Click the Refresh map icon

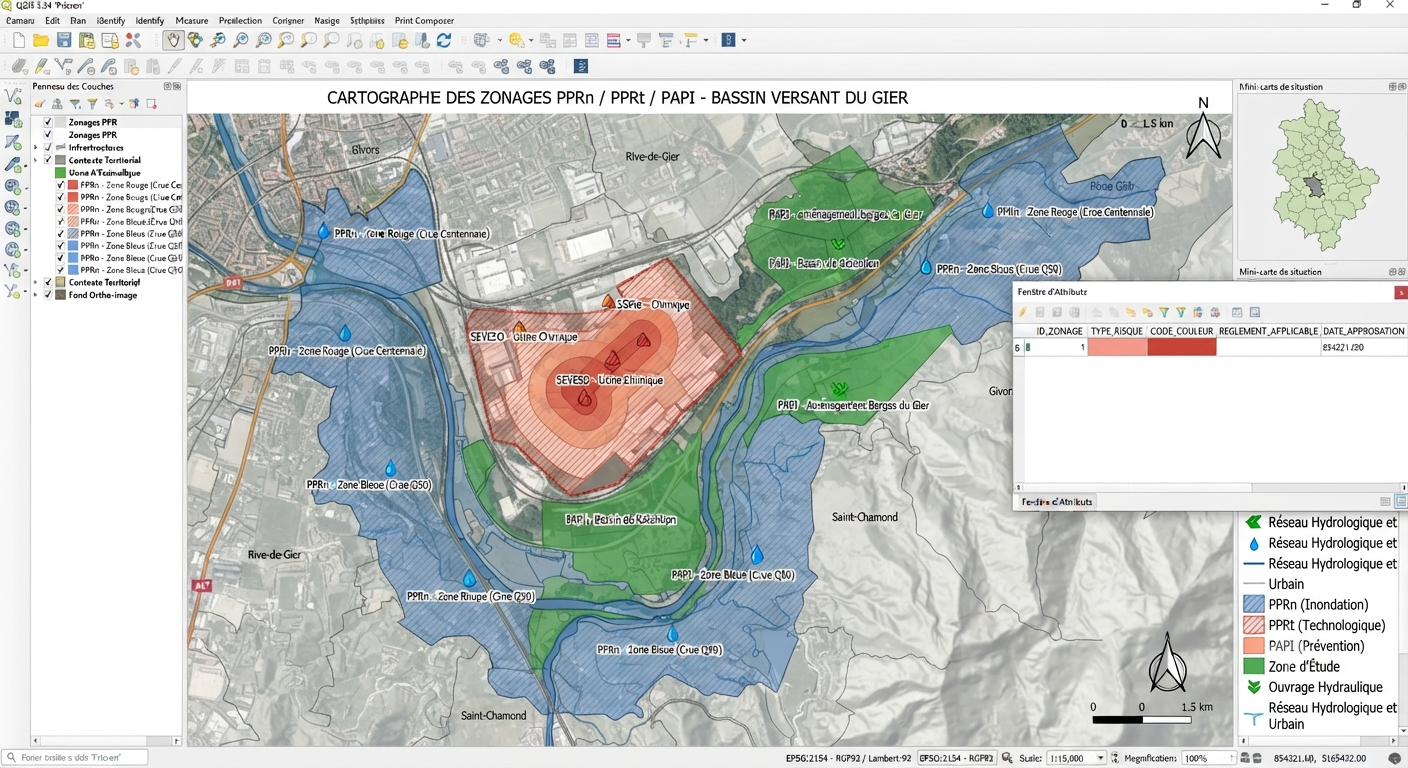[444, 40]
